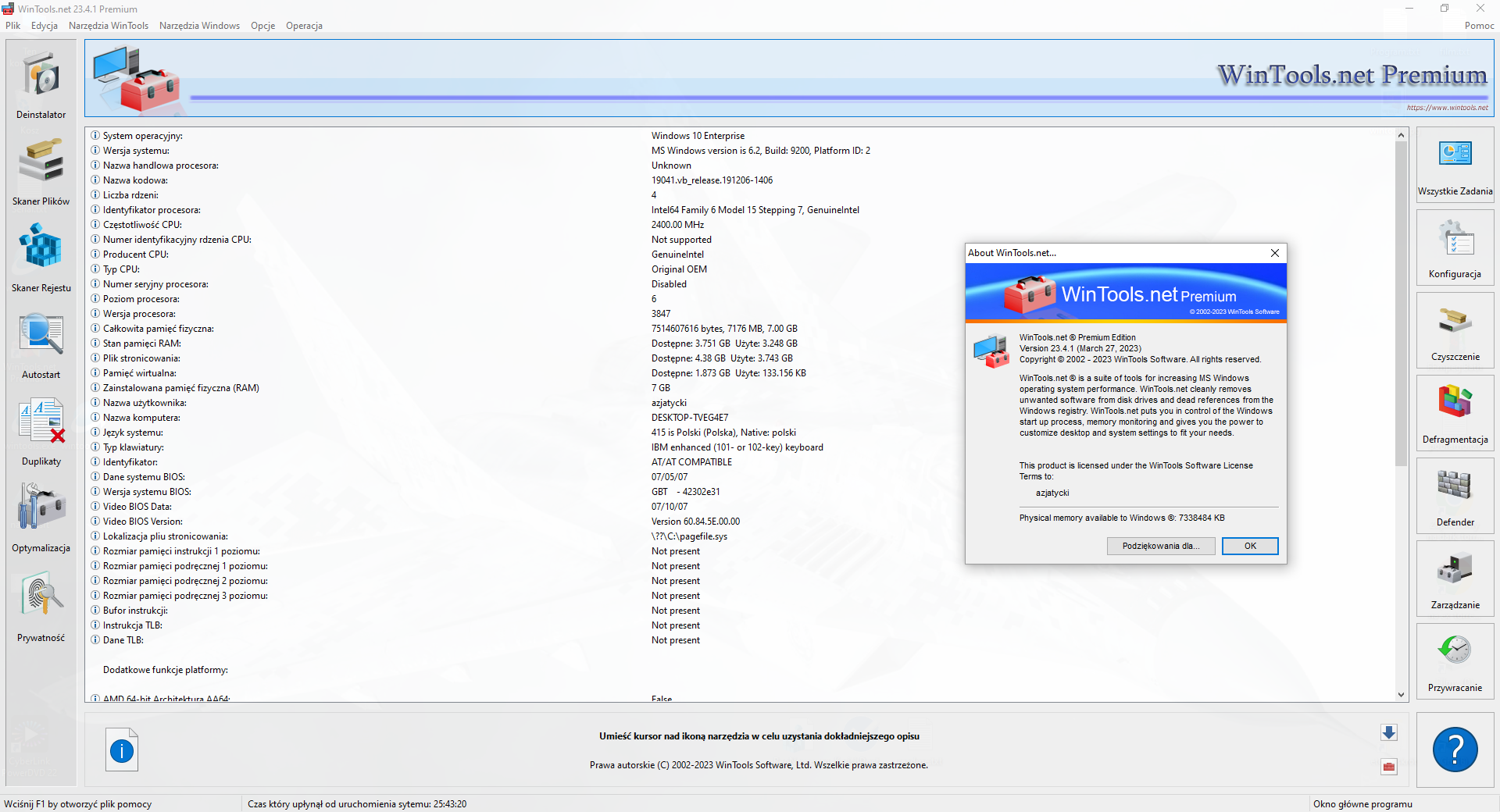Open the Optymalizacja tool
Image resolution: width=1500 pixels, height=812 pixels.
click(41, 517)
